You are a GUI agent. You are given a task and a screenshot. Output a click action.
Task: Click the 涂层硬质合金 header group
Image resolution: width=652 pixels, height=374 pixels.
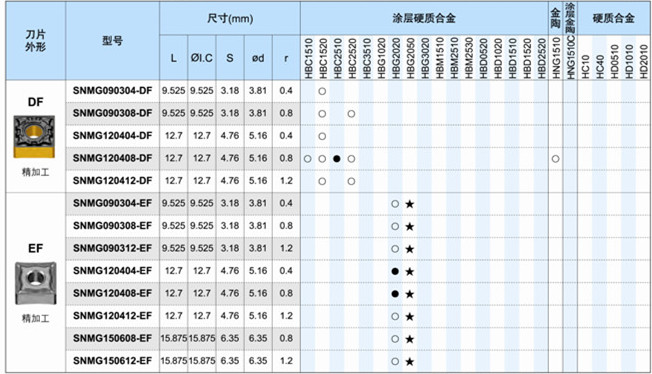tap(424, 18)
